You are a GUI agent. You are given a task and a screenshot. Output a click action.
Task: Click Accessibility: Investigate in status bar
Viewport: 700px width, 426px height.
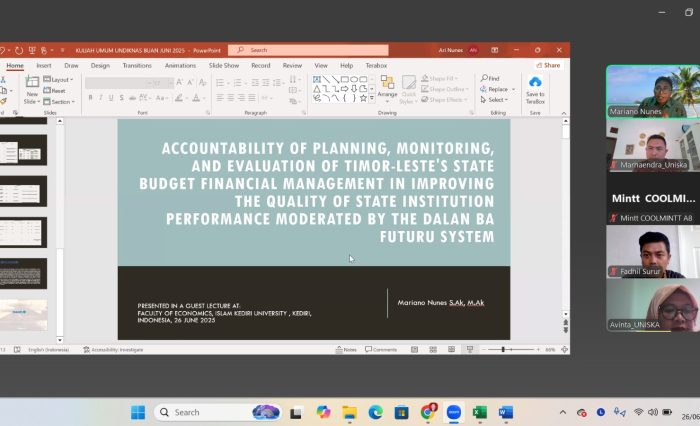(x=117, y=349)
